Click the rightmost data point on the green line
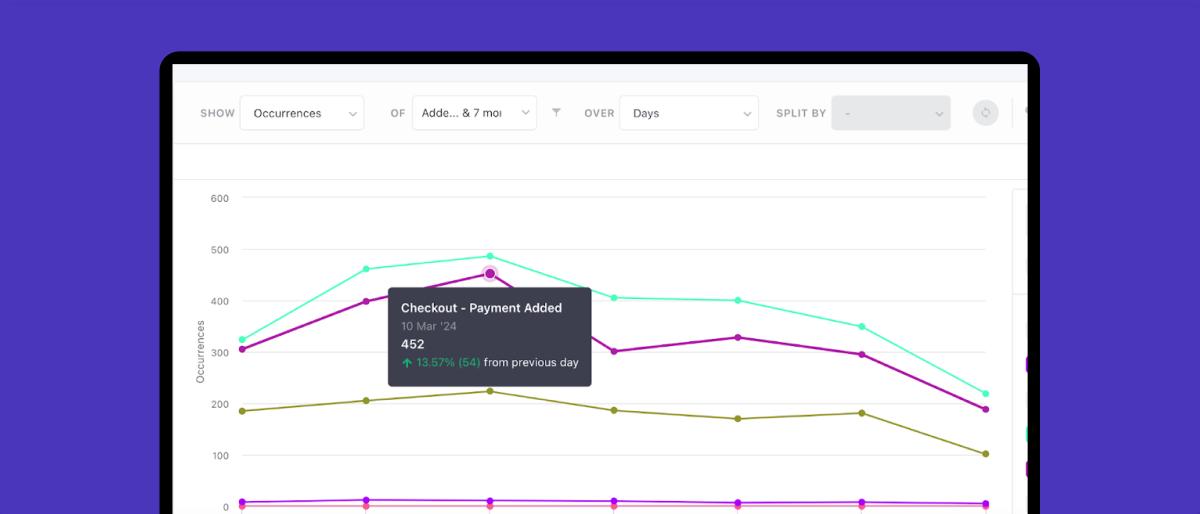 (x=985, y=394)
